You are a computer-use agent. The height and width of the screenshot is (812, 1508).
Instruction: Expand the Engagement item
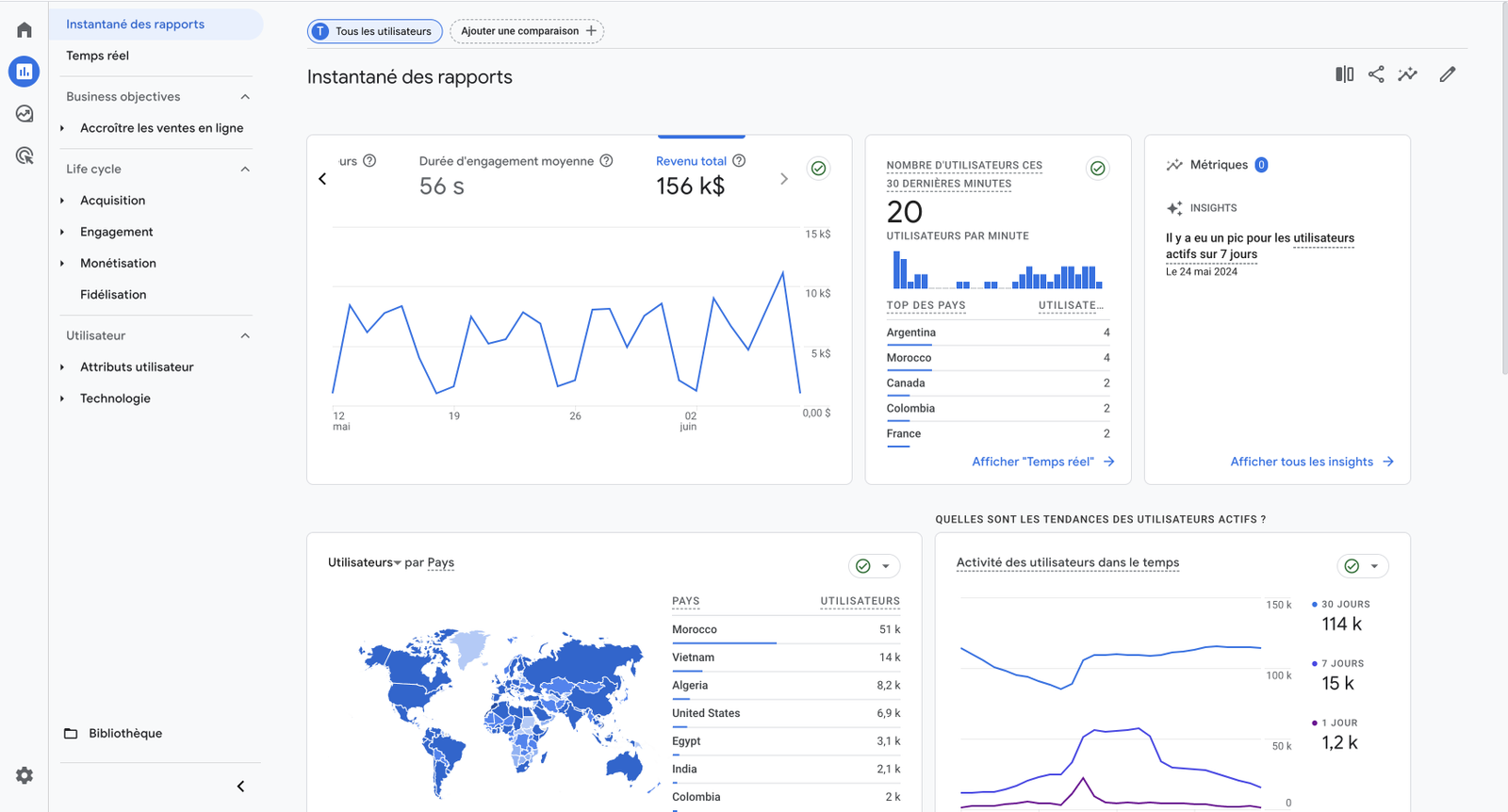pos(62,232)
